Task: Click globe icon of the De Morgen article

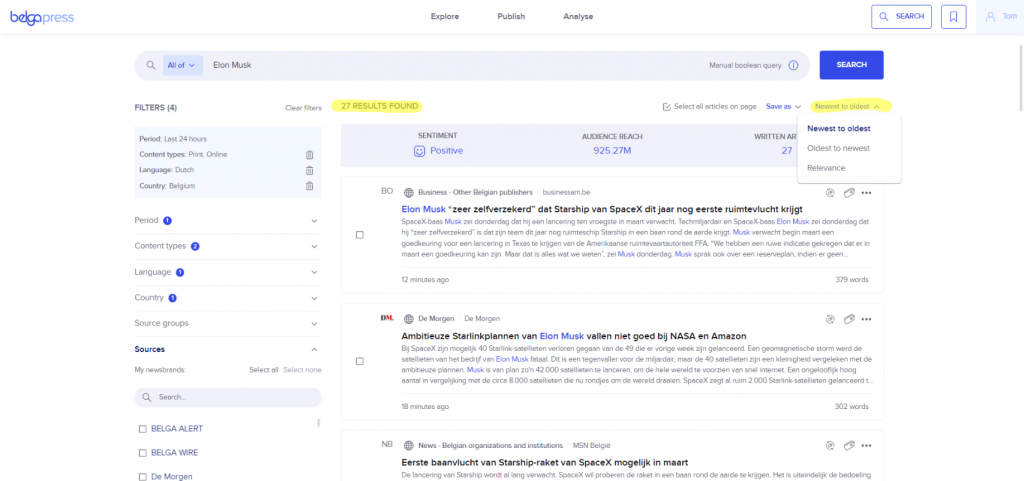Action: (x=409, y=319)
